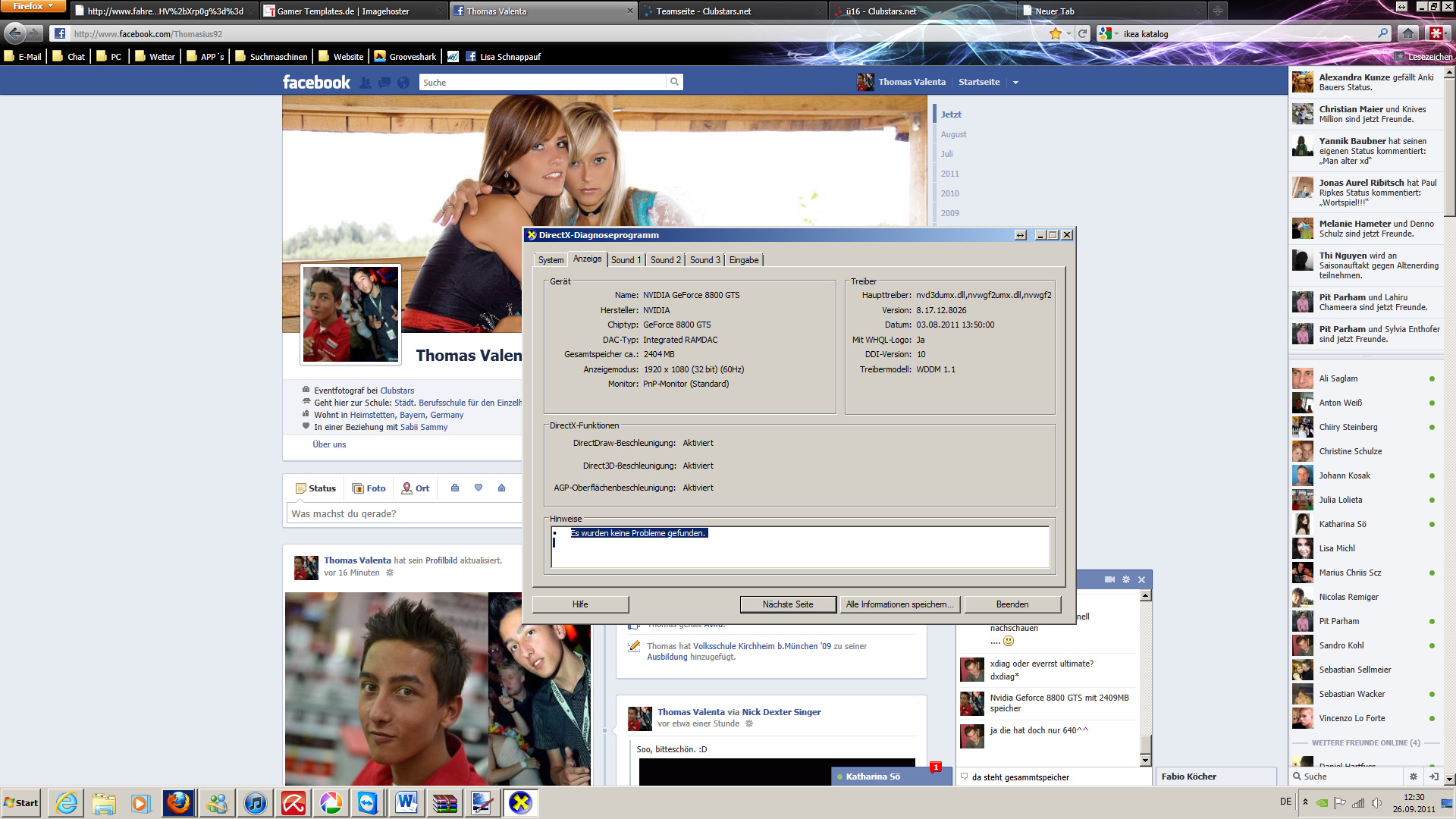
Task: Click the Hilfe button in DirectX dialog
Action: (580, 604)
